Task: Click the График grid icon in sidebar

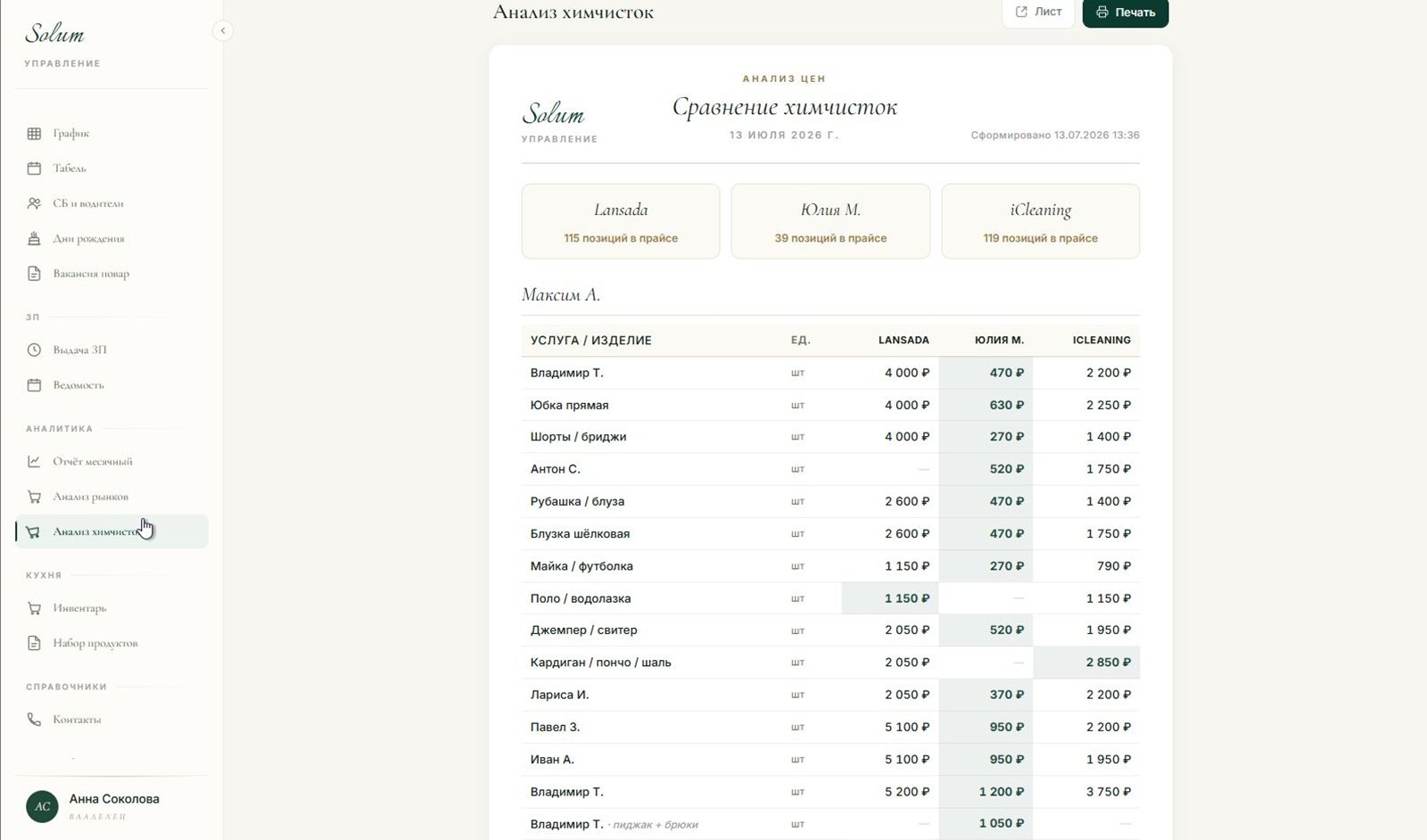Action: tap(34, 134)
